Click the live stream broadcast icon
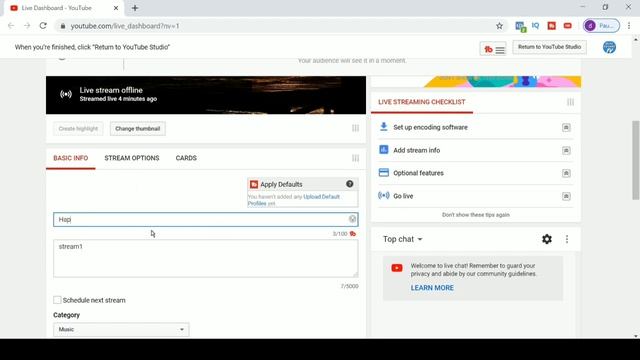640x360 pixels. (x=66, y=94)
